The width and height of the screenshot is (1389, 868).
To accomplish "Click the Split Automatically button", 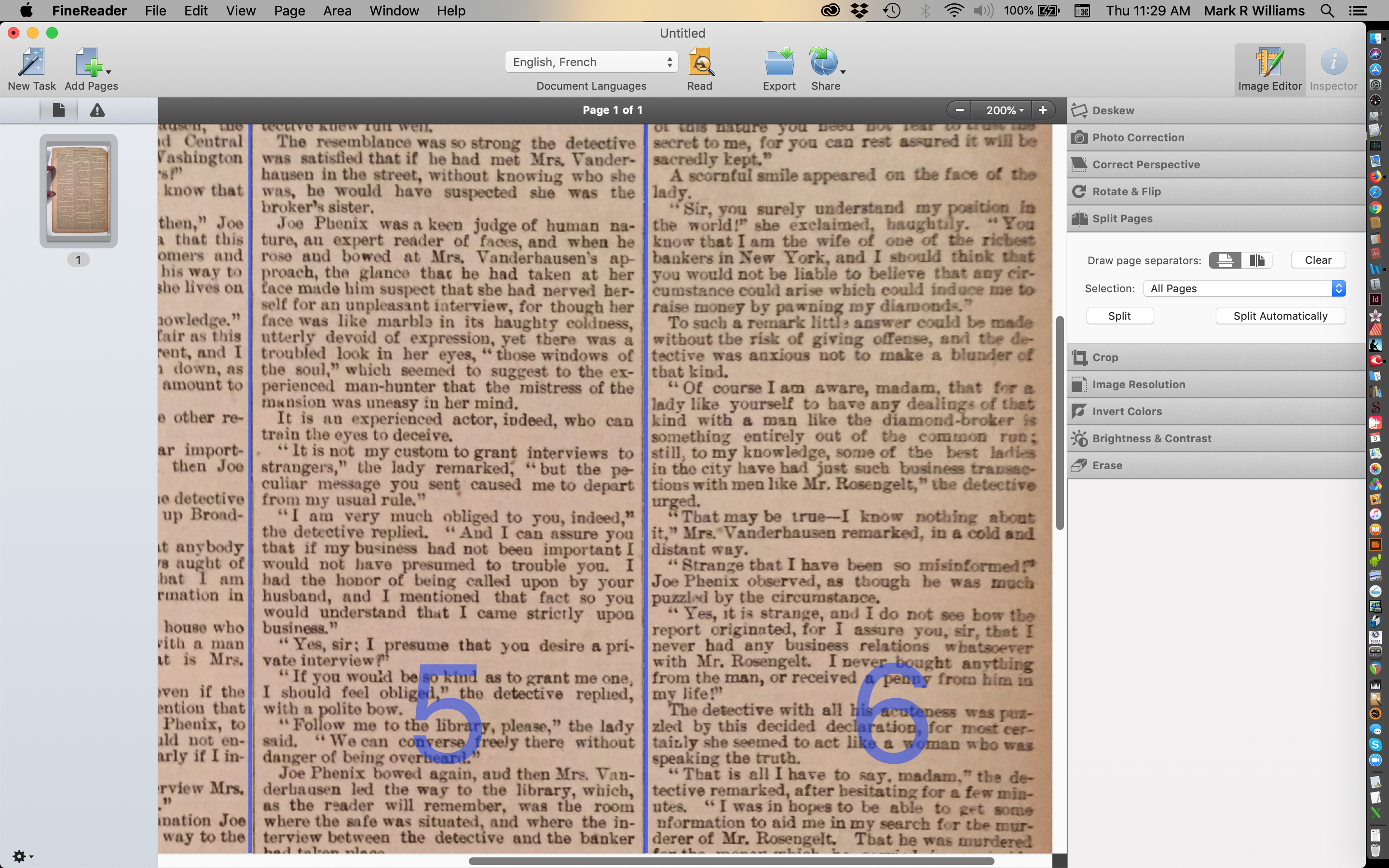I will (1280, 316).
